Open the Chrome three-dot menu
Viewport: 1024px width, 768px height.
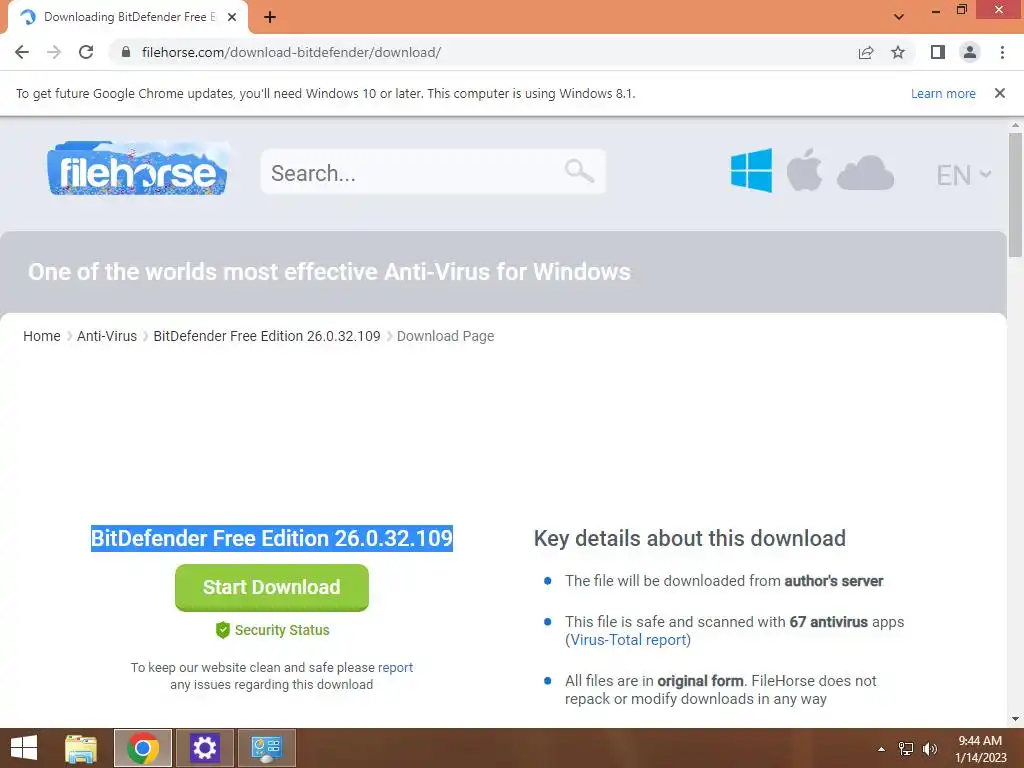coord(1002,52)
